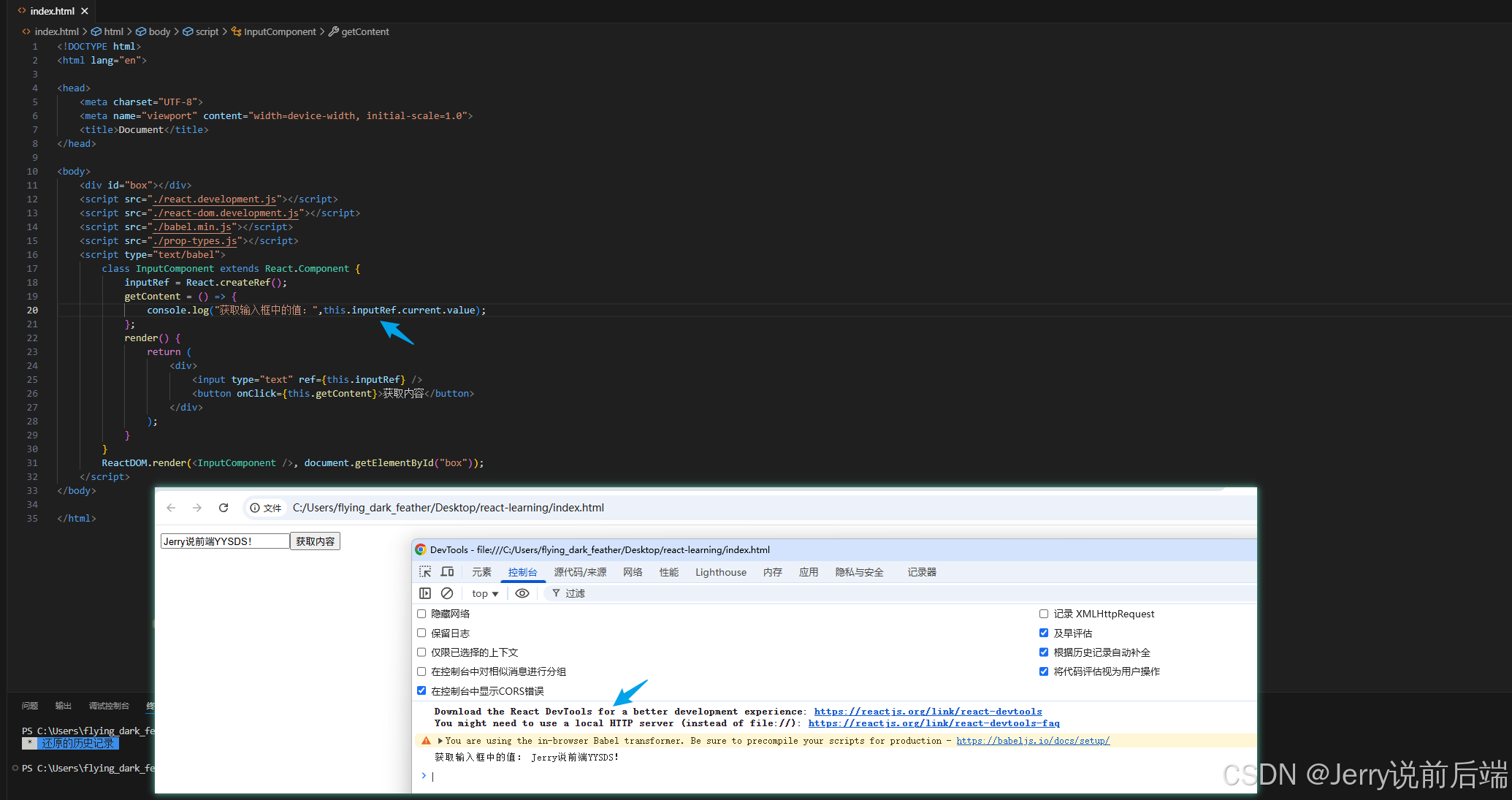This screenshot has height=800, width=1512.
Task: Uncheck the 及早评估 option
Action: [x=1044, y=633]
